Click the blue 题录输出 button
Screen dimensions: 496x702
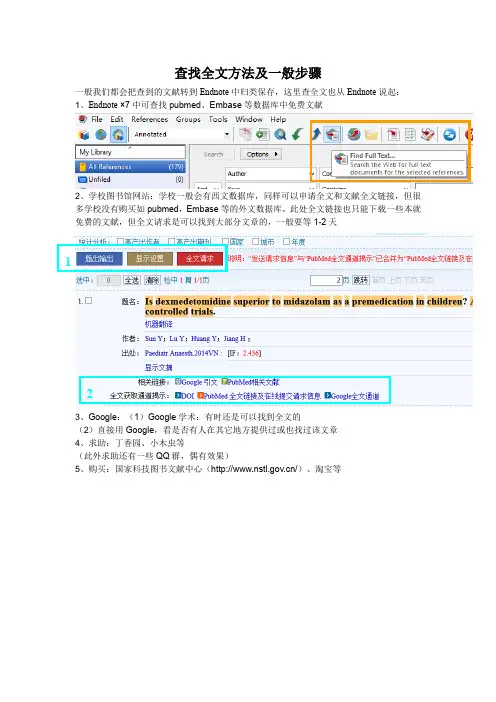99,259
